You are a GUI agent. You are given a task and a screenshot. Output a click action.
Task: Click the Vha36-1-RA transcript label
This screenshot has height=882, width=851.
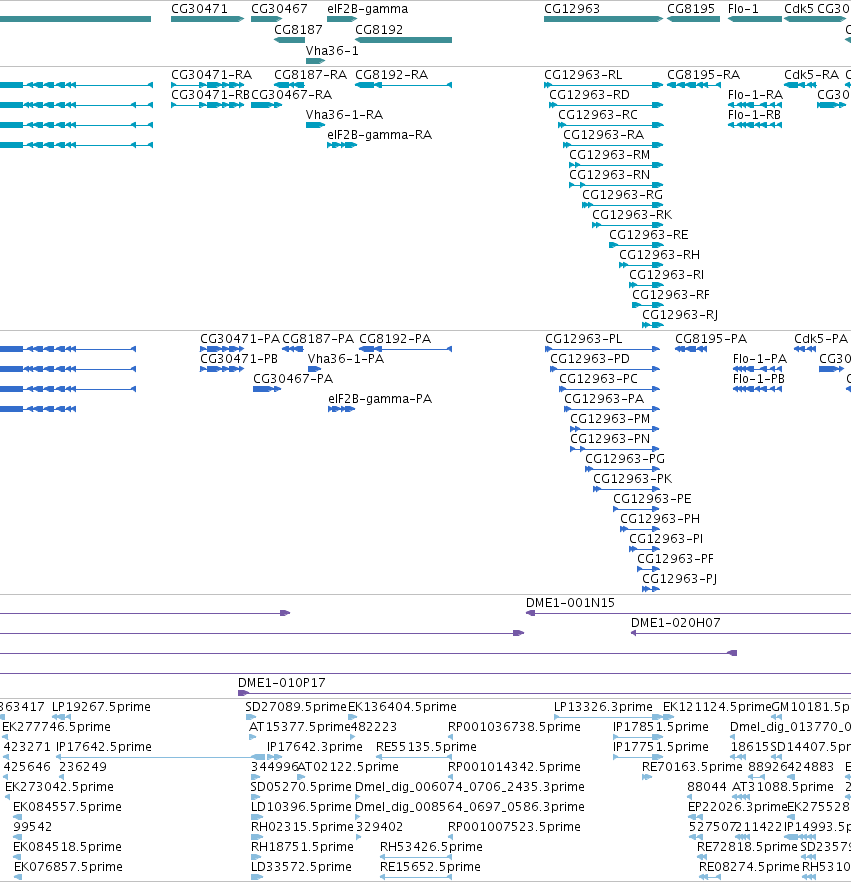344,115
